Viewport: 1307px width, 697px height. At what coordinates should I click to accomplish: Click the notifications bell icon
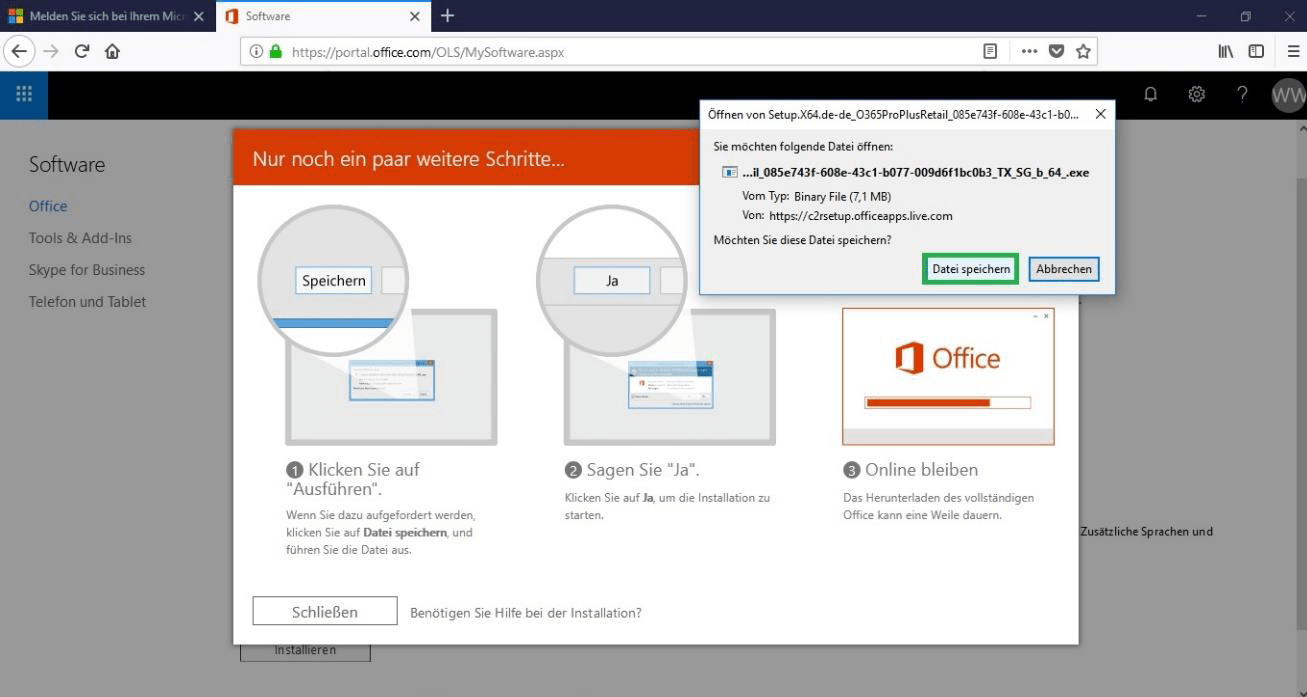(x=1151, y=94)
